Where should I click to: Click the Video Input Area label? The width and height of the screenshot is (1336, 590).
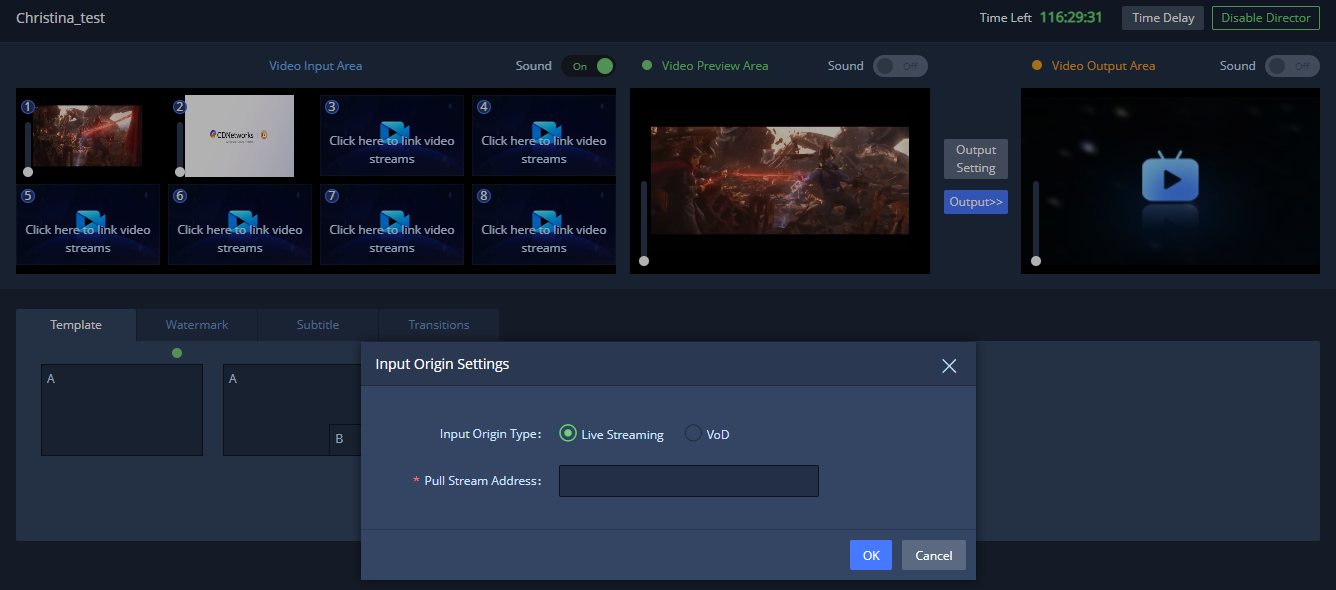[x=316, y=66]
